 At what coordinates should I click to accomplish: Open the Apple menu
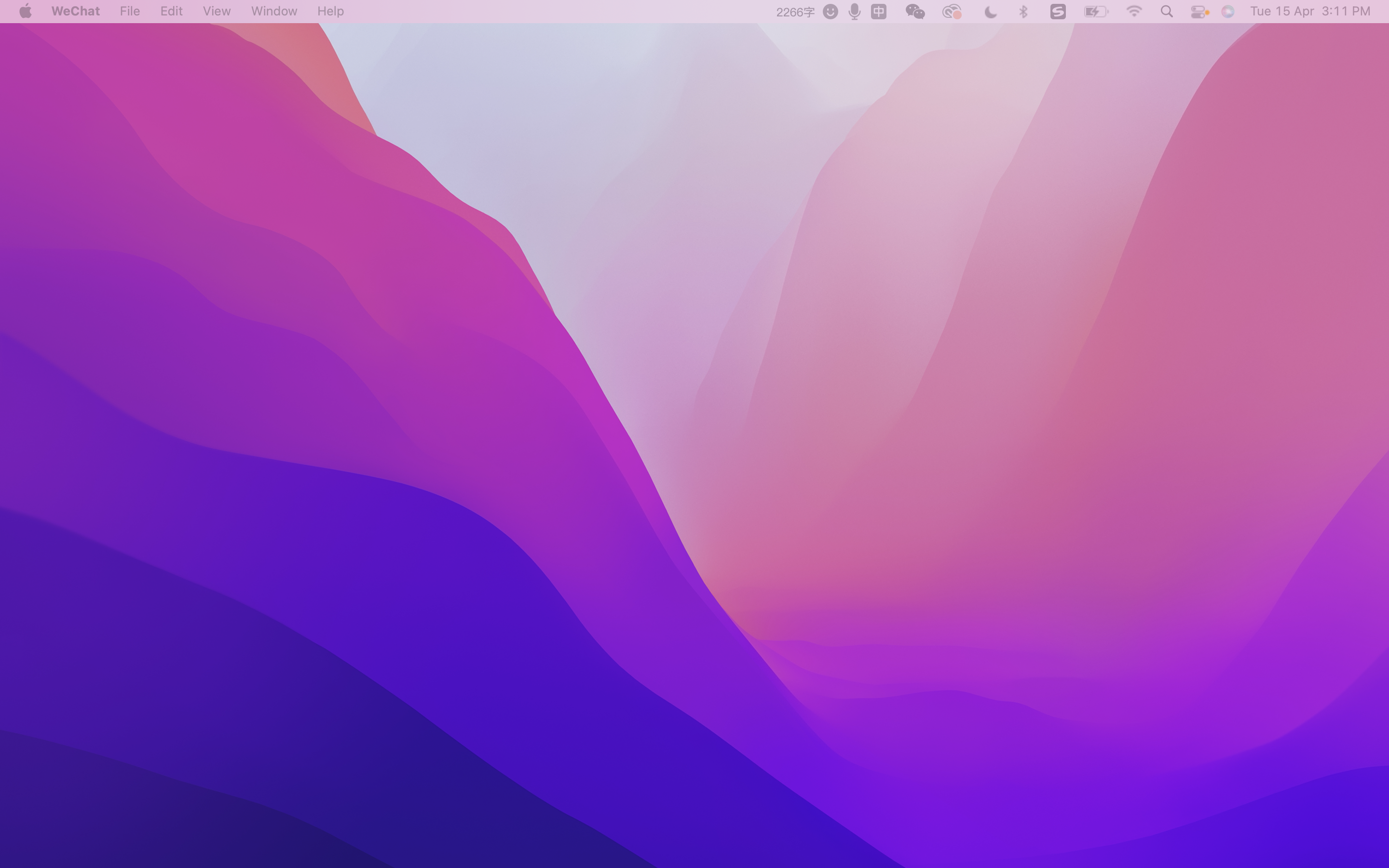tap(25, 12)
